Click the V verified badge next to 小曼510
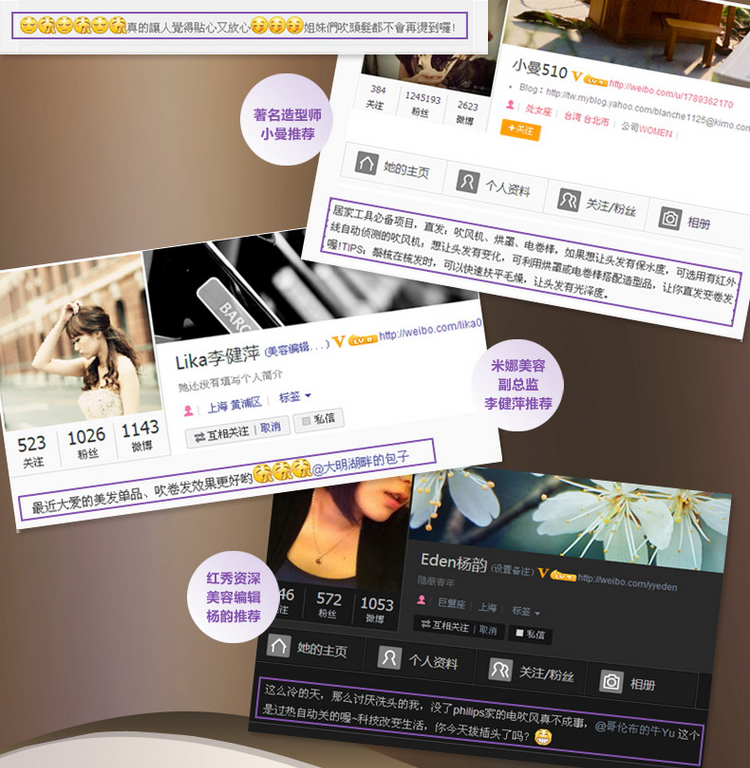This screenshot has height=768, width=750. [577, 77]
